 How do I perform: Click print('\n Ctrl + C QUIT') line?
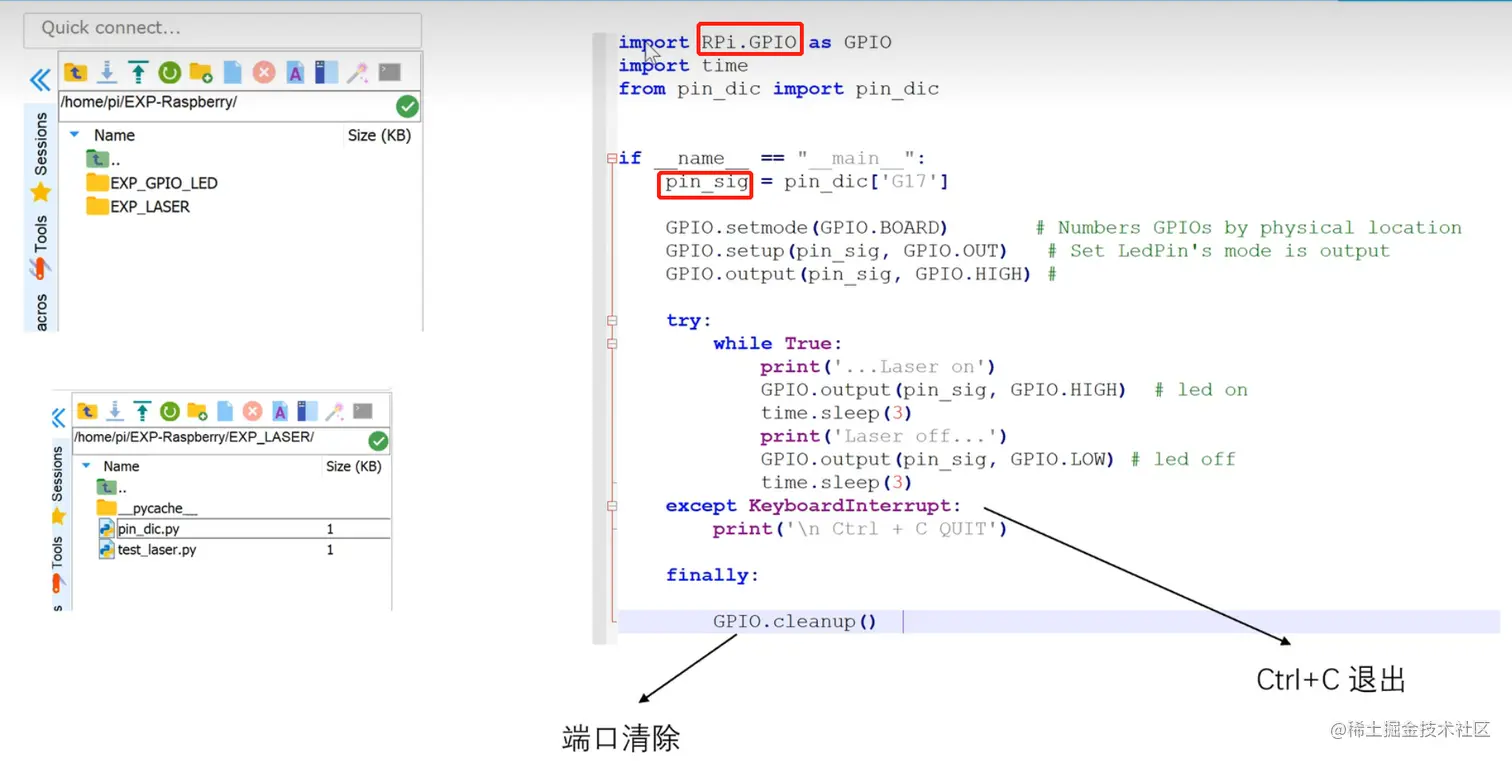[x=860, y=529]
